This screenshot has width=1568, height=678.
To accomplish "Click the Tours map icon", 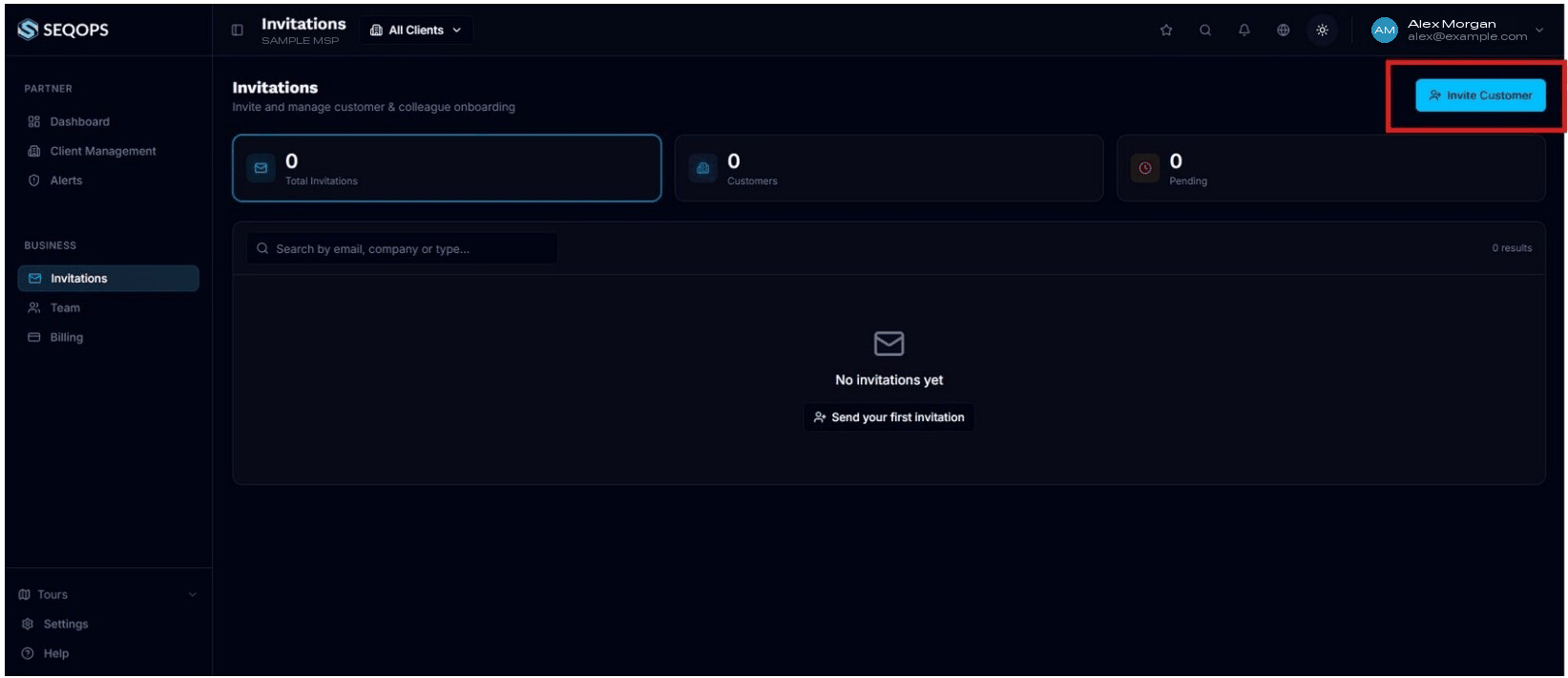I will 25,595.
